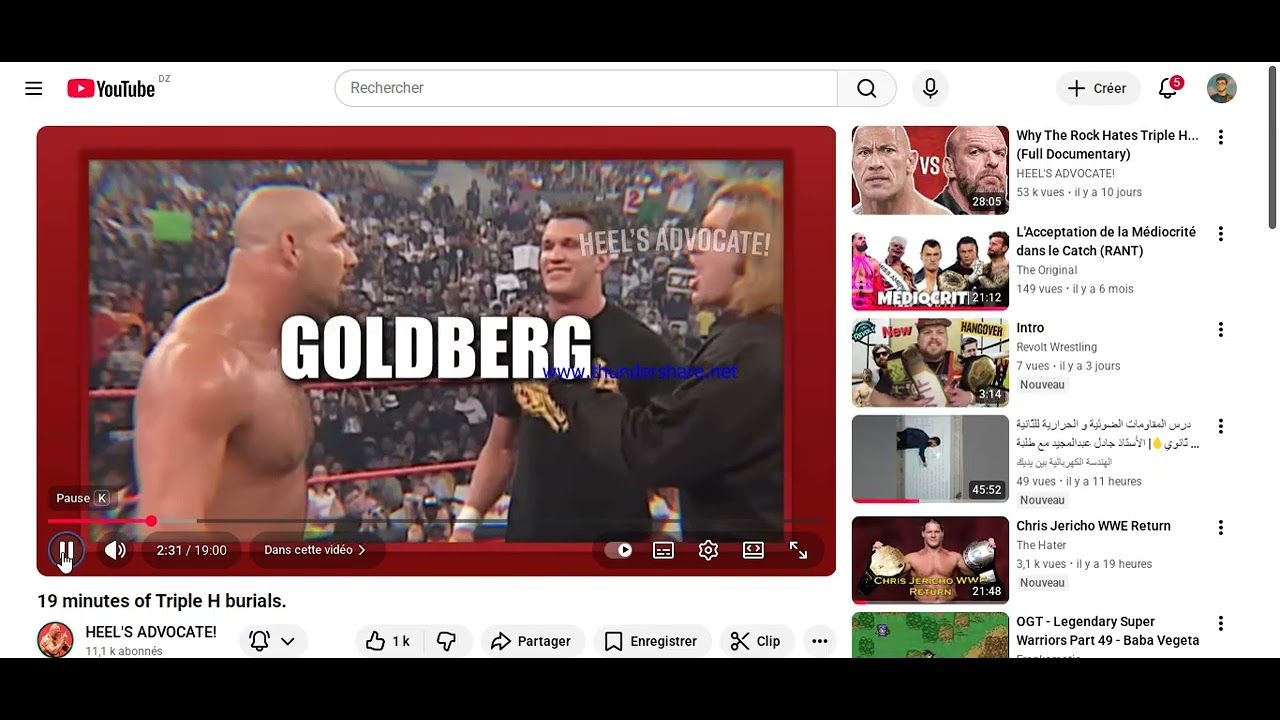Click the search magnifier button
Viewport: 1280px width, 720px height.
pyautogui.click(x=867, y=88)
